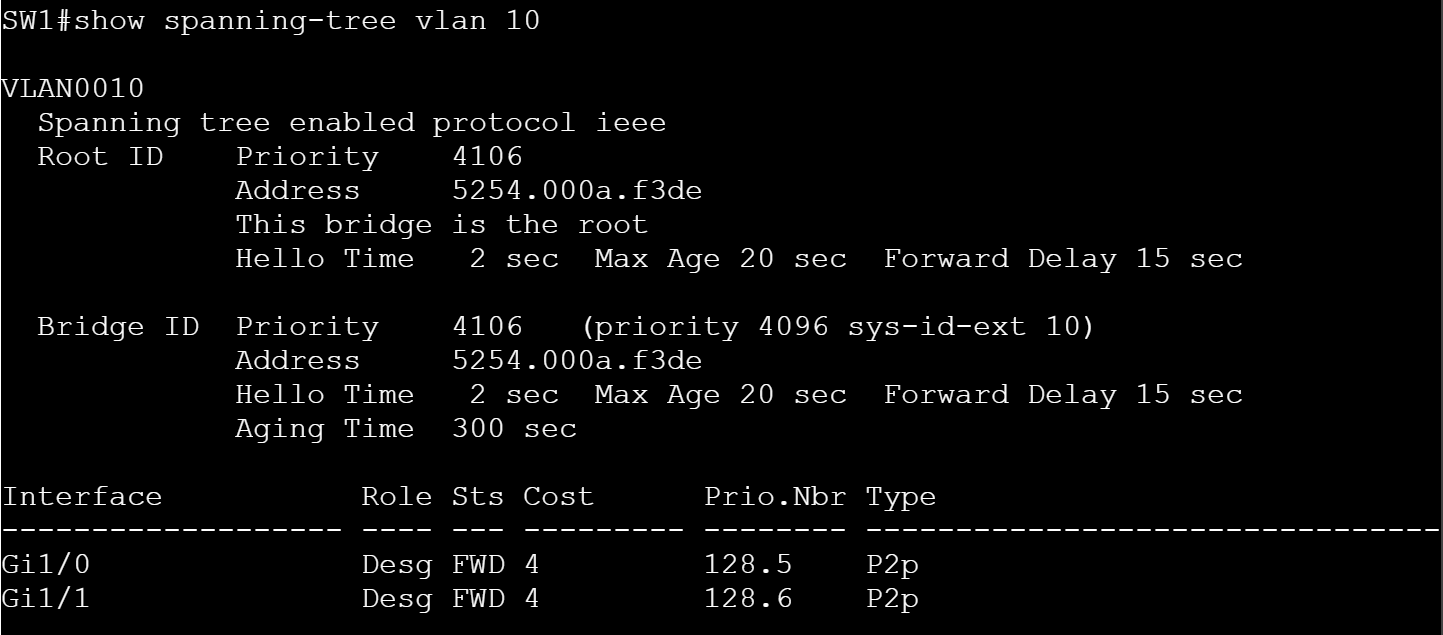Click the 'Root ID' label
This screenshot has height=635, width=1443.
pyautogui.click(x=100, y=157)
